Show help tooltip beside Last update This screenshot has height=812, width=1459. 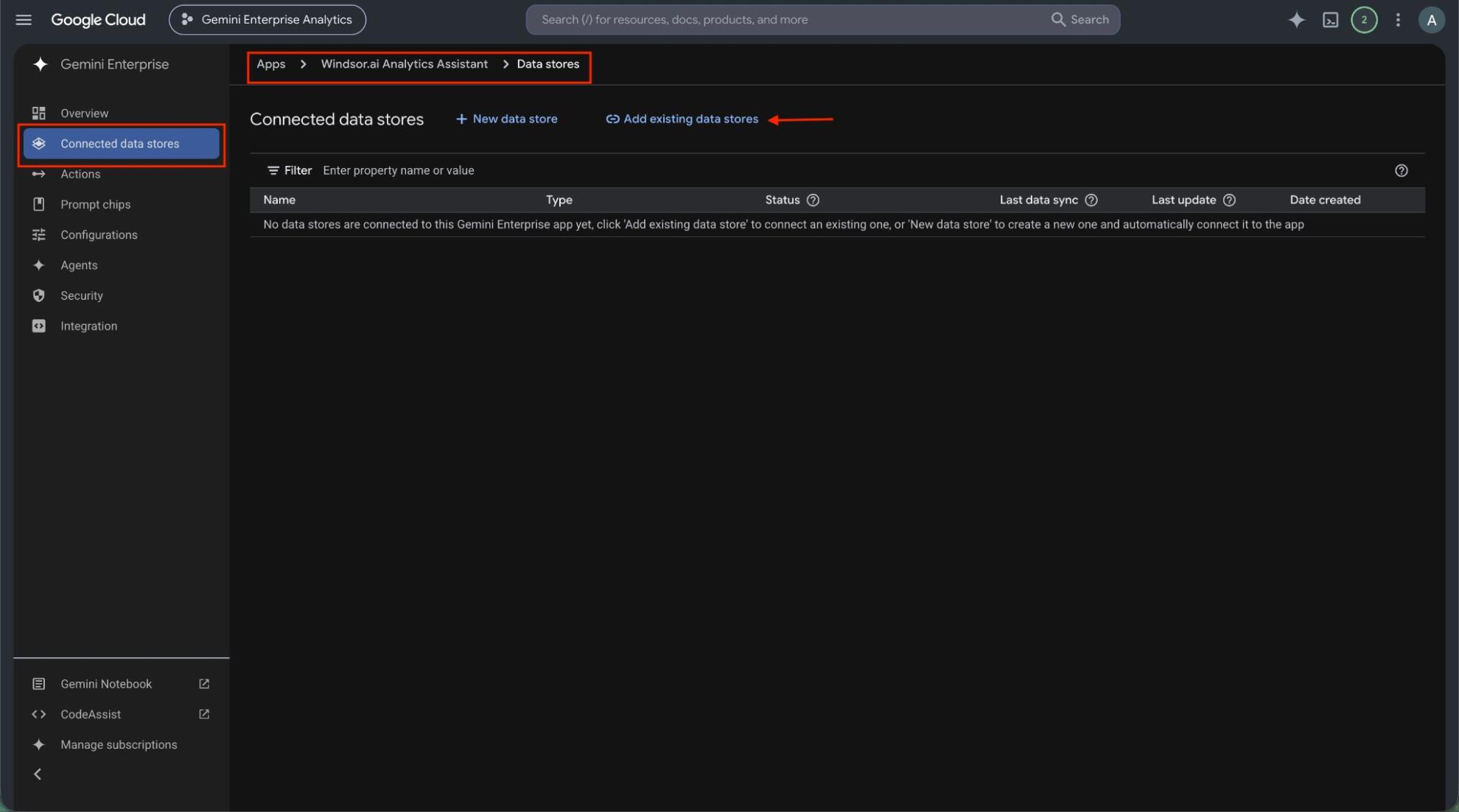(x=1229, y=200)
